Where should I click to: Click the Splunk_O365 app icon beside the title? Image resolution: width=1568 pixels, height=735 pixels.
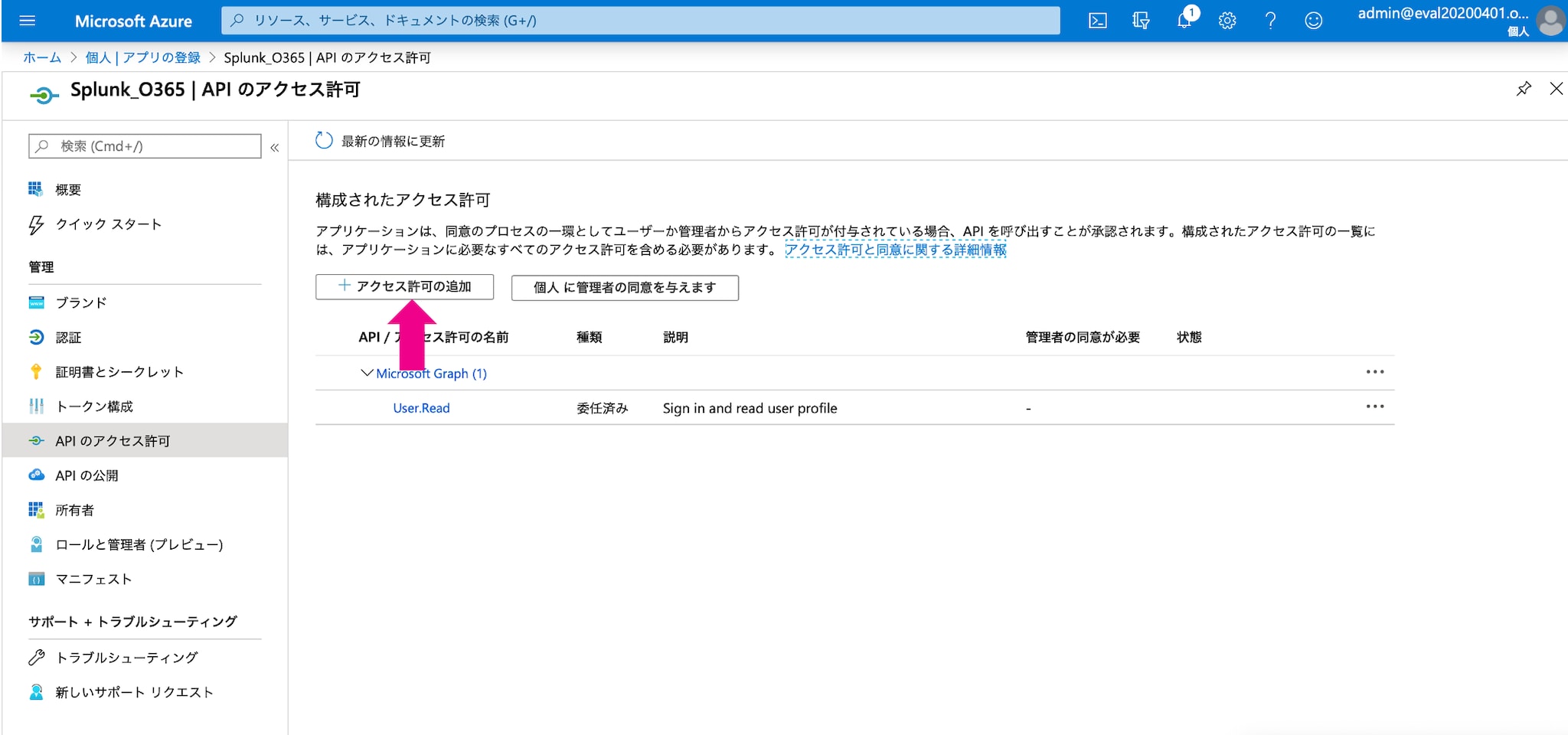[44, 95]
